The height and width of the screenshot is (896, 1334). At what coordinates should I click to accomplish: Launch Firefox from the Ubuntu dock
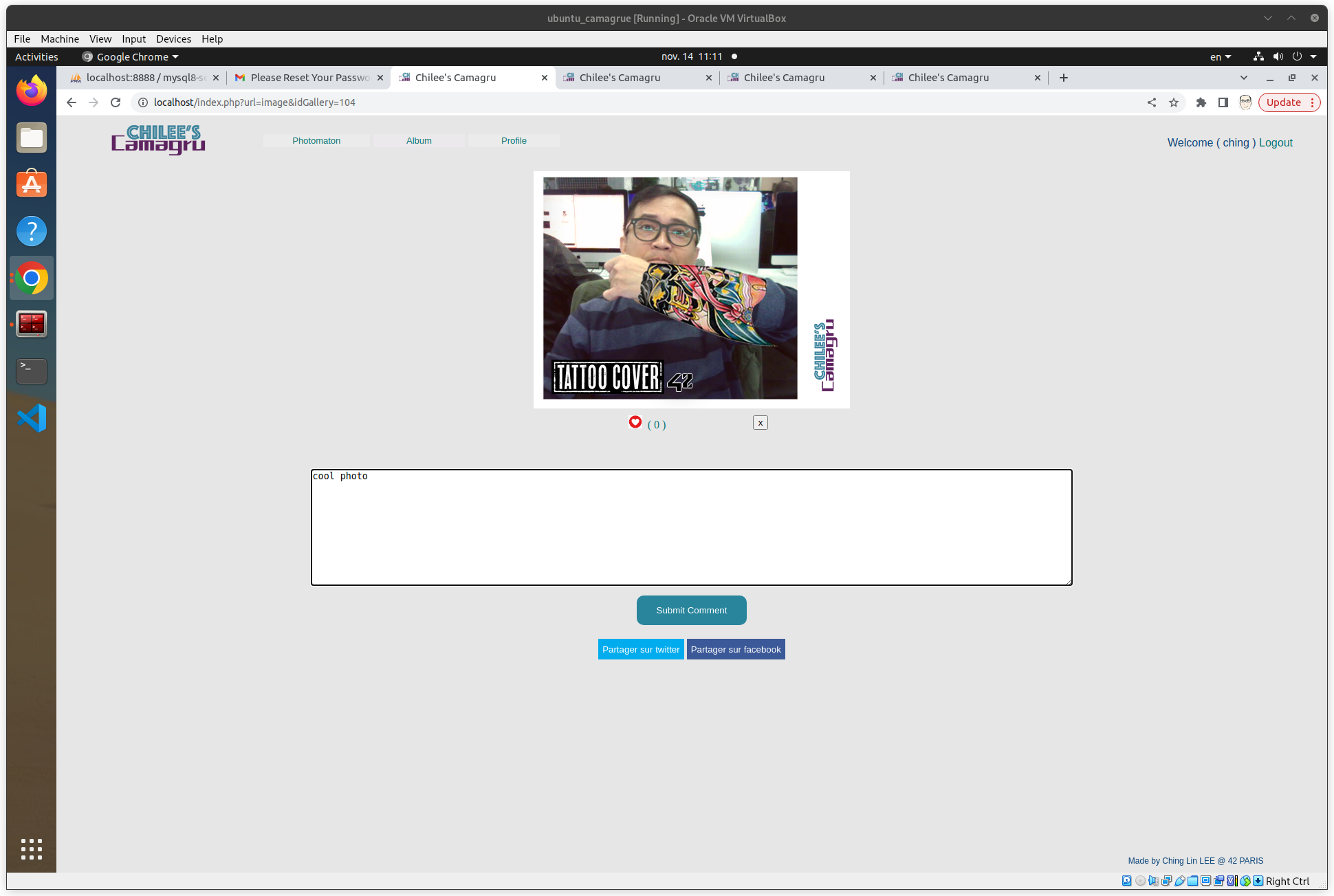(x=32, y=91)
